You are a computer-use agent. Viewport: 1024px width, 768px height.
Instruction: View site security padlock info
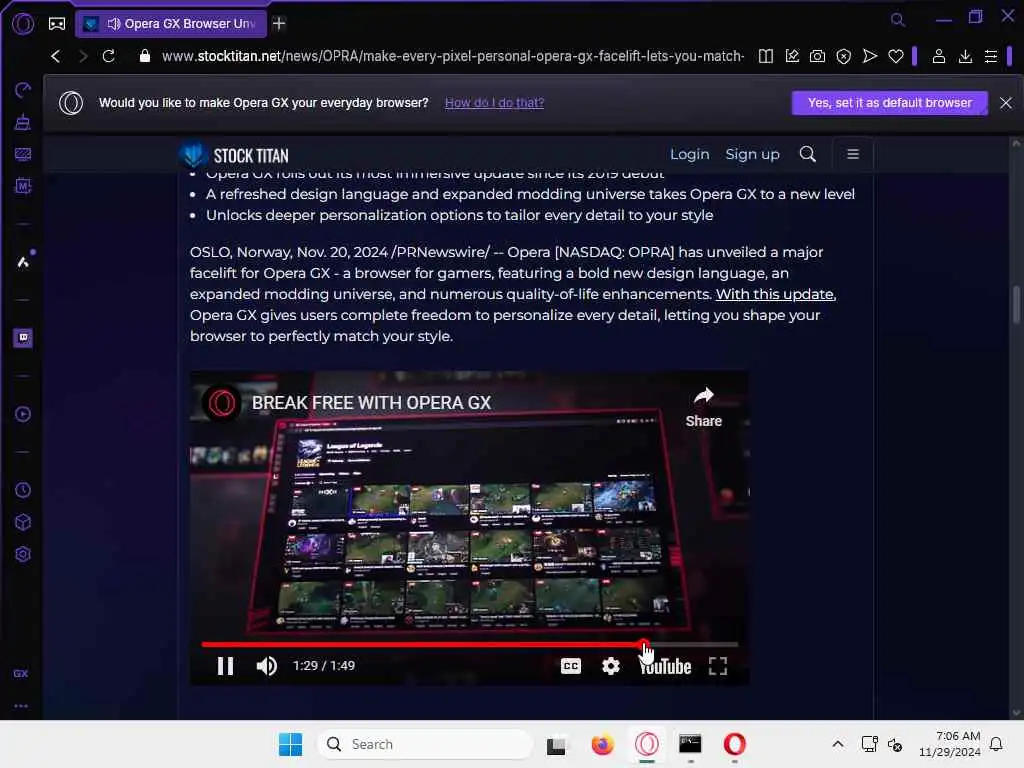(x=145, y=56)
